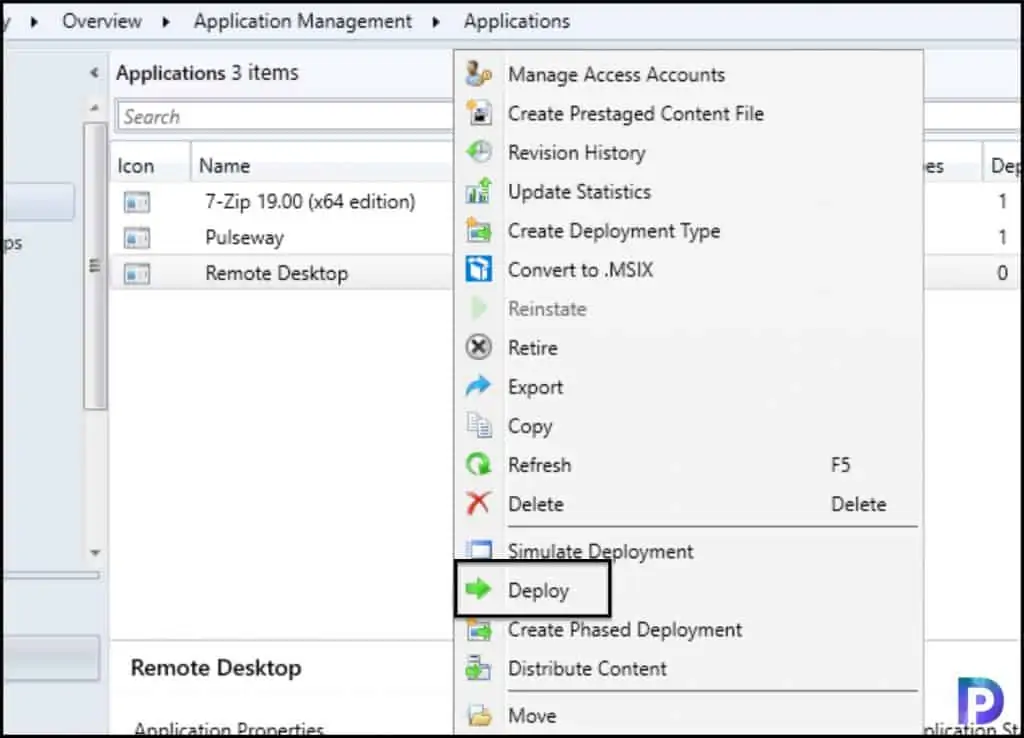Select the 7-Zip 19.00 (x64 edition) row

pos(282,202)
